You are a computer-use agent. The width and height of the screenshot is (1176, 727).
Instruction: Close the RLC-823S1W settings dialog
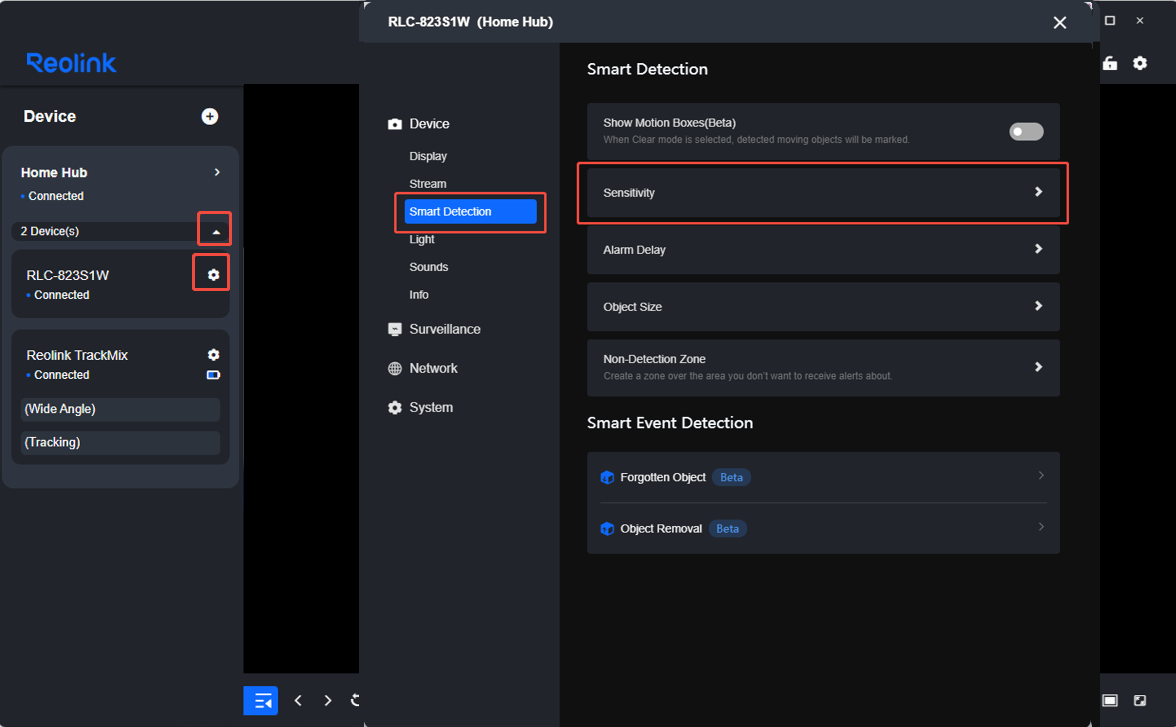coord(1060,23)
